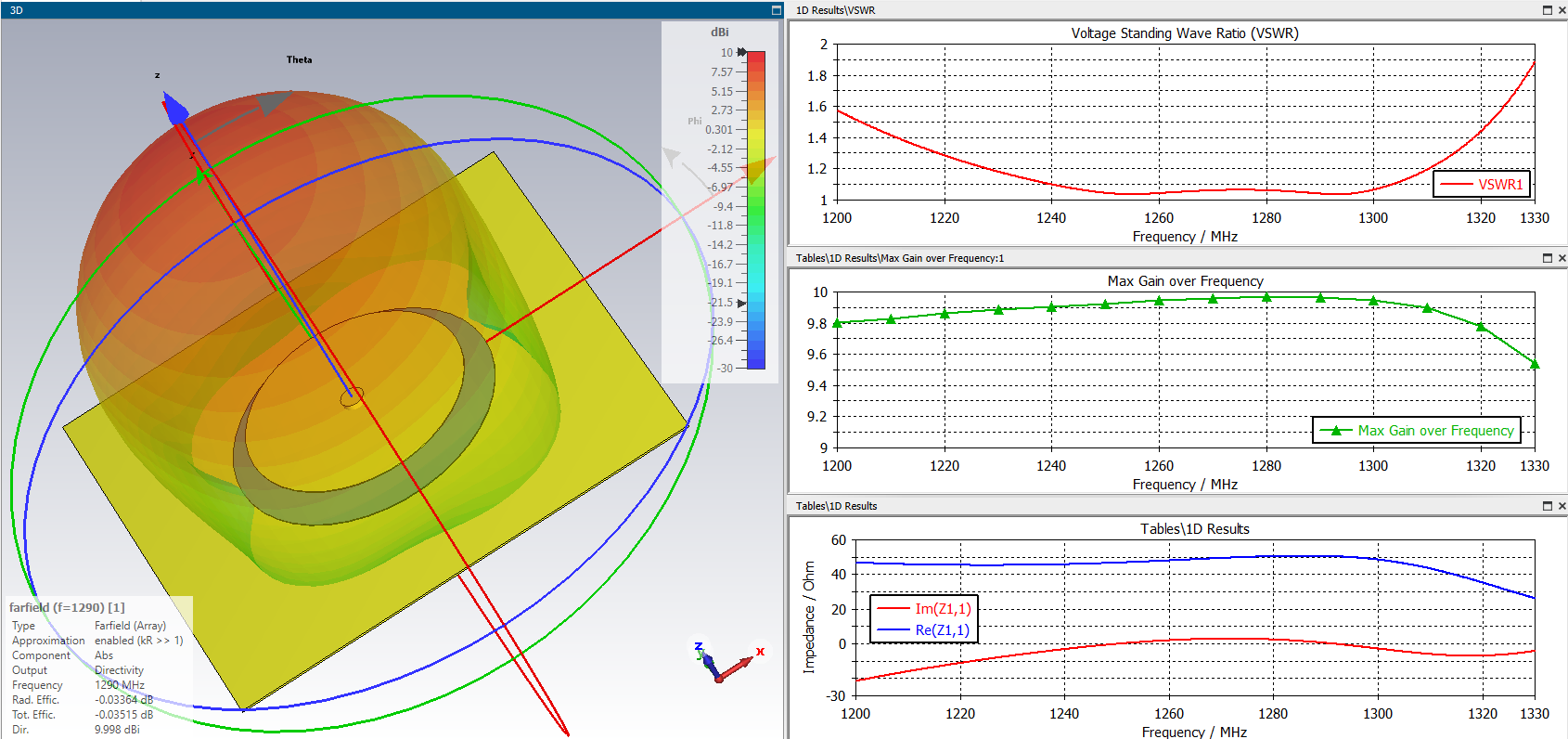Viewport: 1568px width, 739px height.
Task: Click the xyz orientation gizmo in 3D view
Action: 728,662
